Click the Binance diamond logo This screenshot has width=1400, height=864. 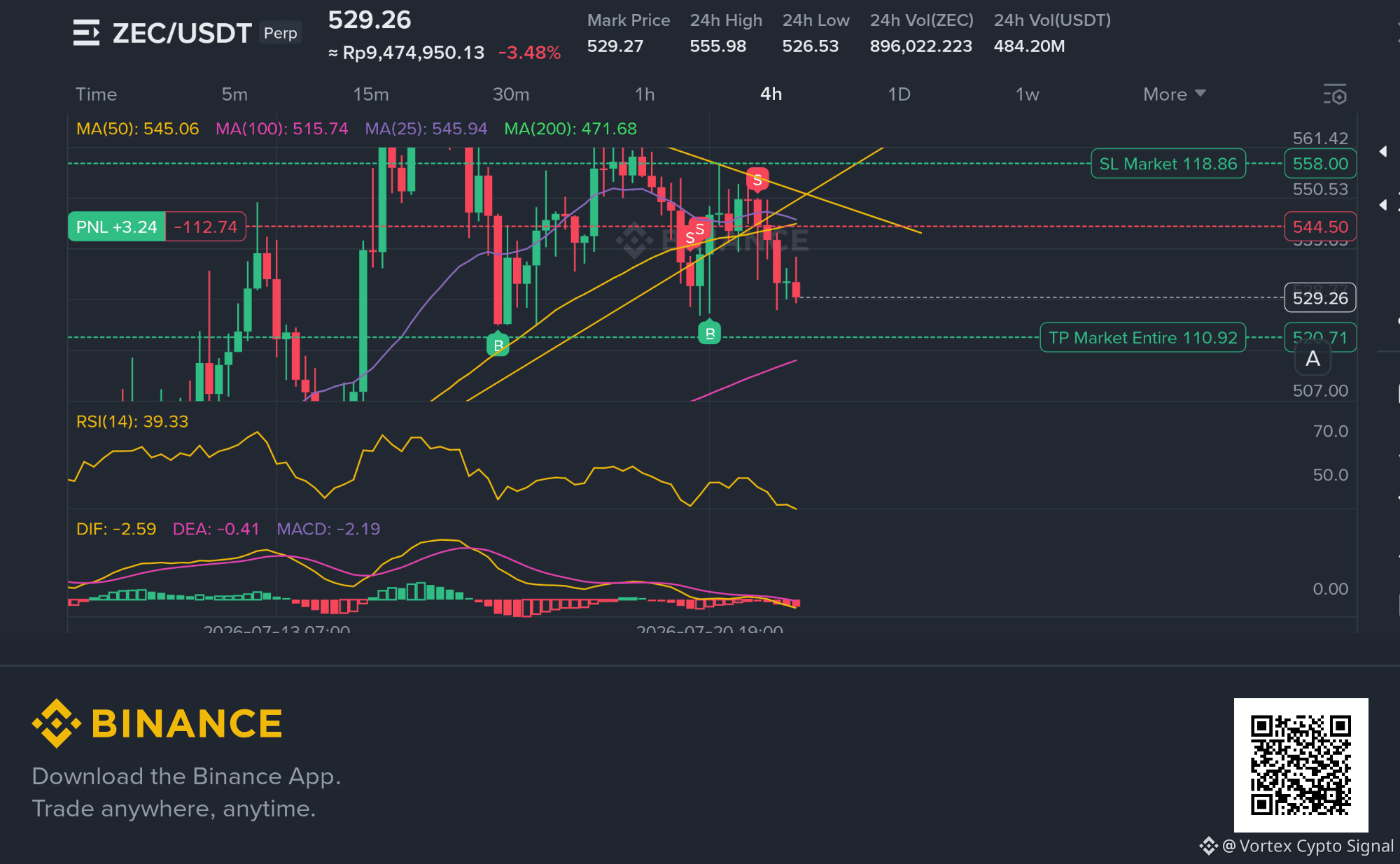tap(56, 723)
